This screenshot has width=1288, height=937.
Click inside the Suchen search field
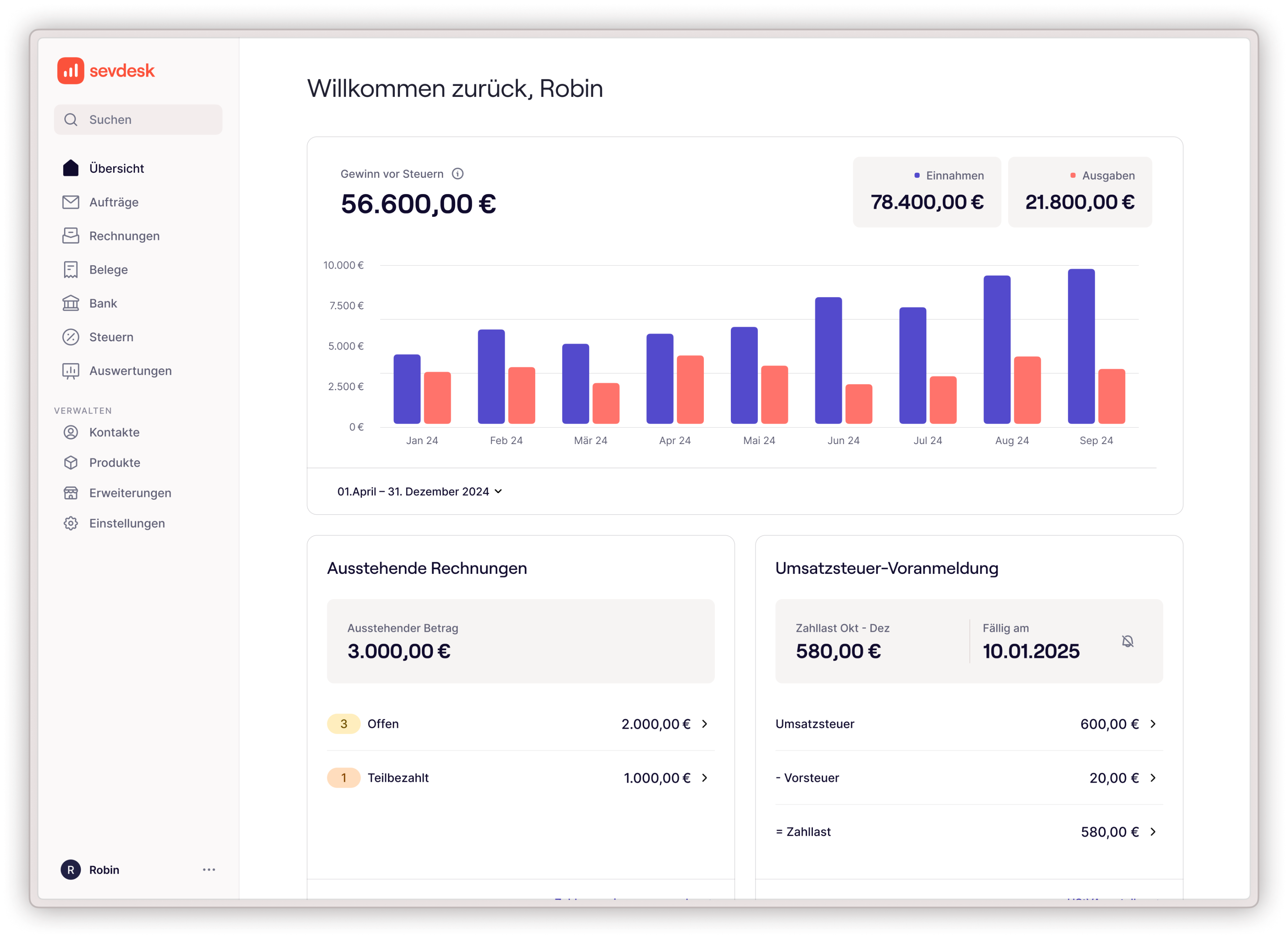click(137, 119)
